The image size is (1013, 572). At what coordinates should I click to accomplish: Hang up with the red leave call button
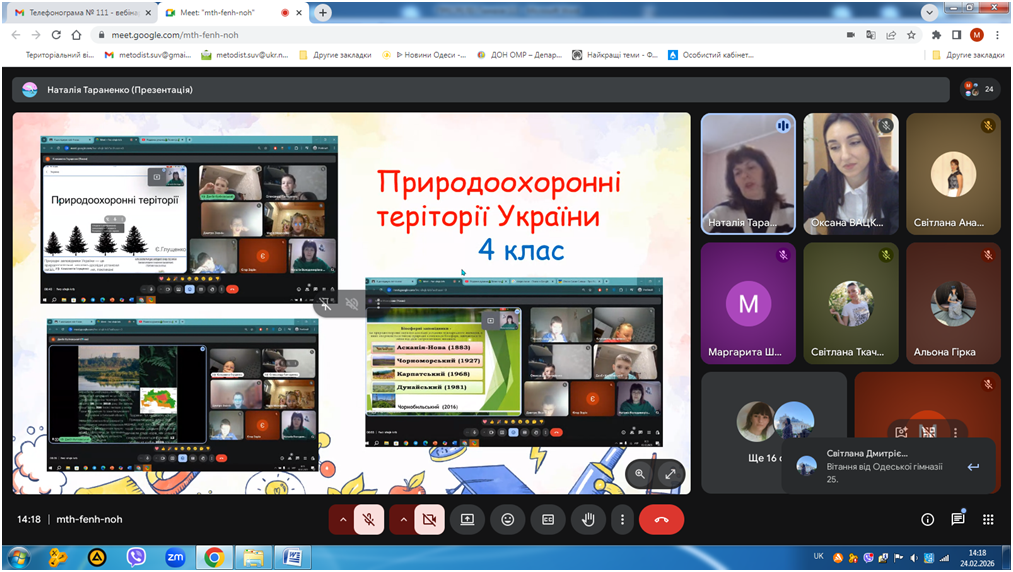coord(661,520)
